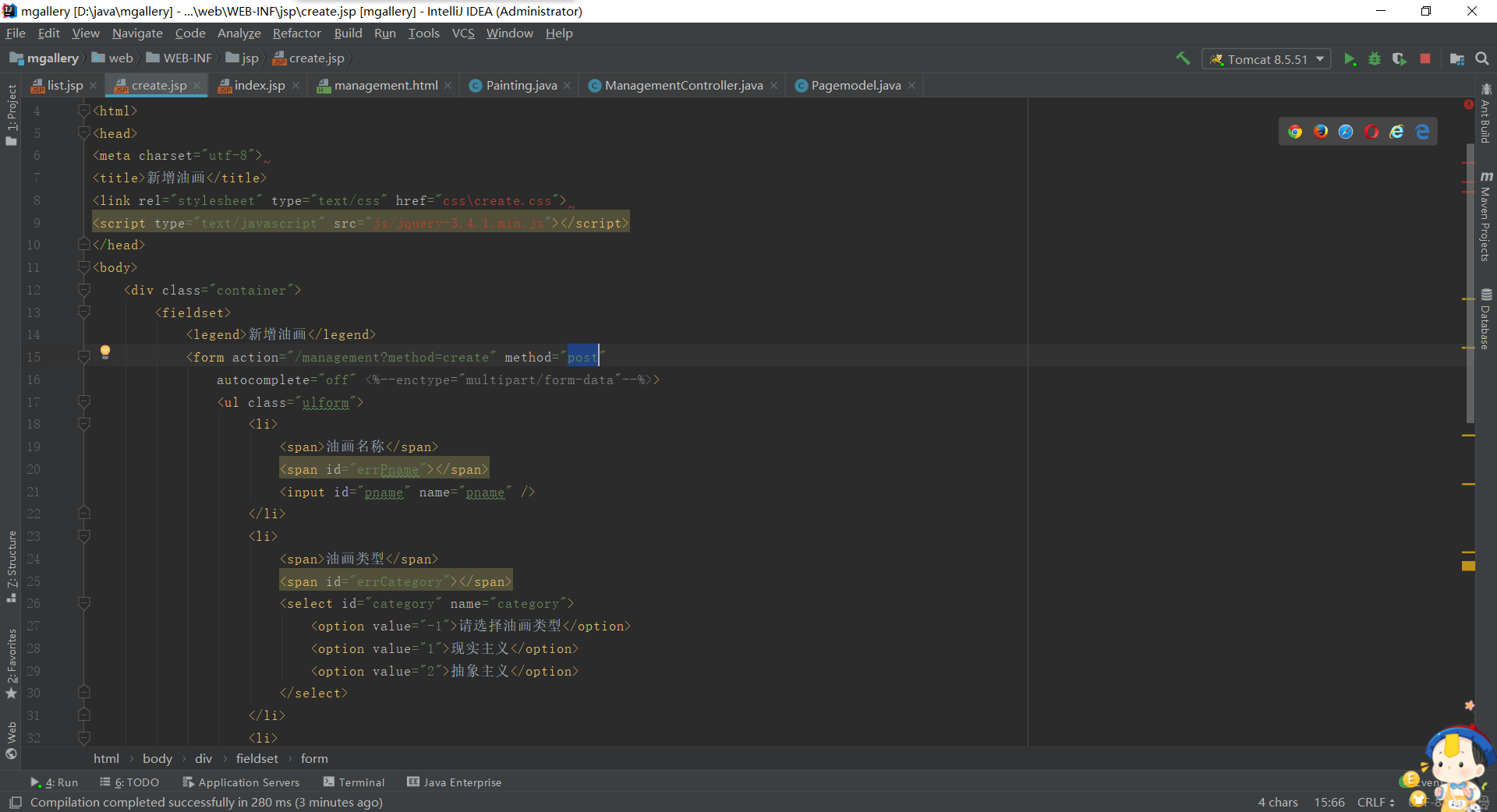Viewport: 1497px width, 812px height.
Task: Start debugging with the bug icon
Action: coord(1375,59)
